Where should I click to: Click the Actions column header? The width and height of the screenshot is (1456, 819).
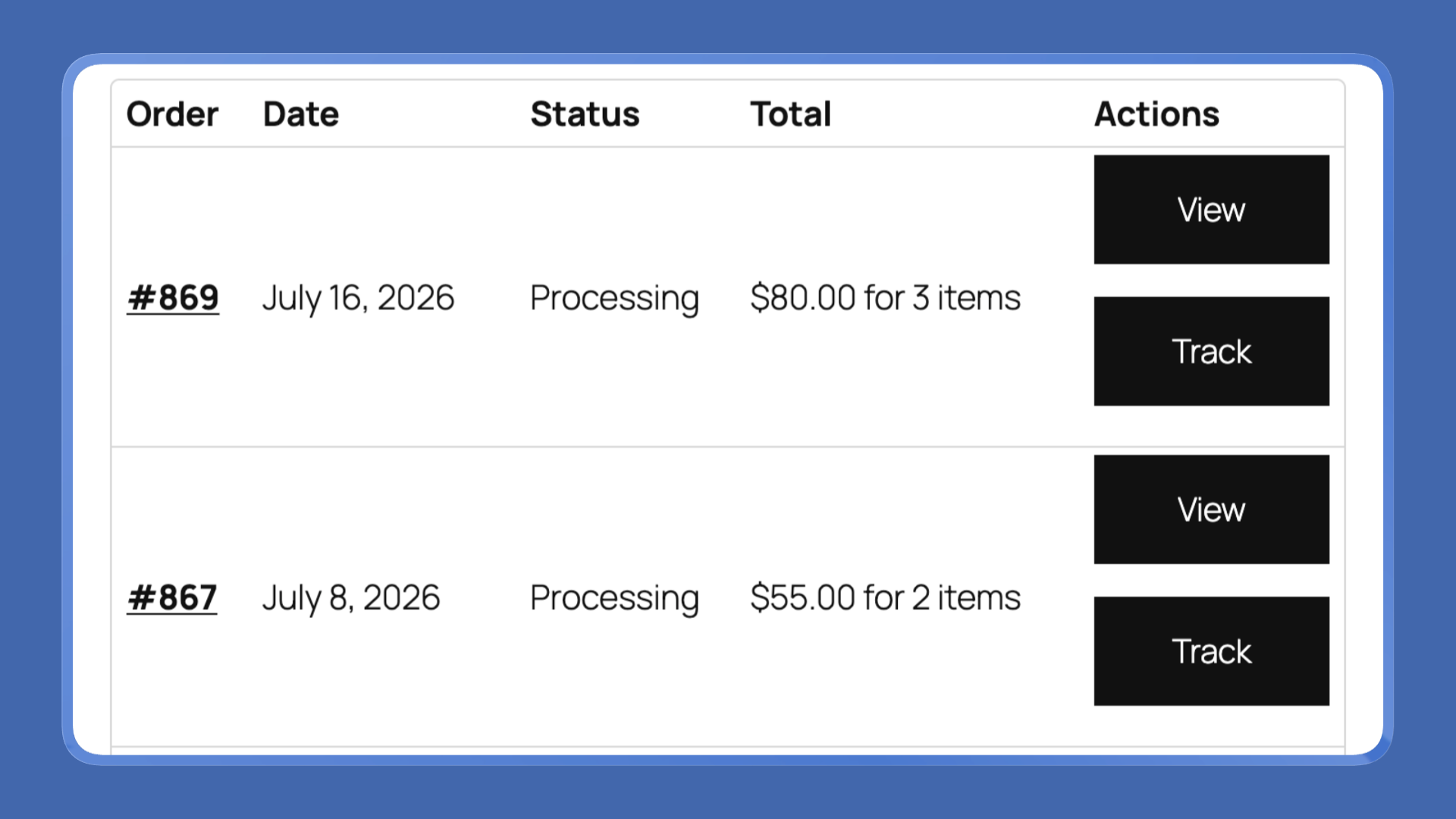tap(1156, 115)
